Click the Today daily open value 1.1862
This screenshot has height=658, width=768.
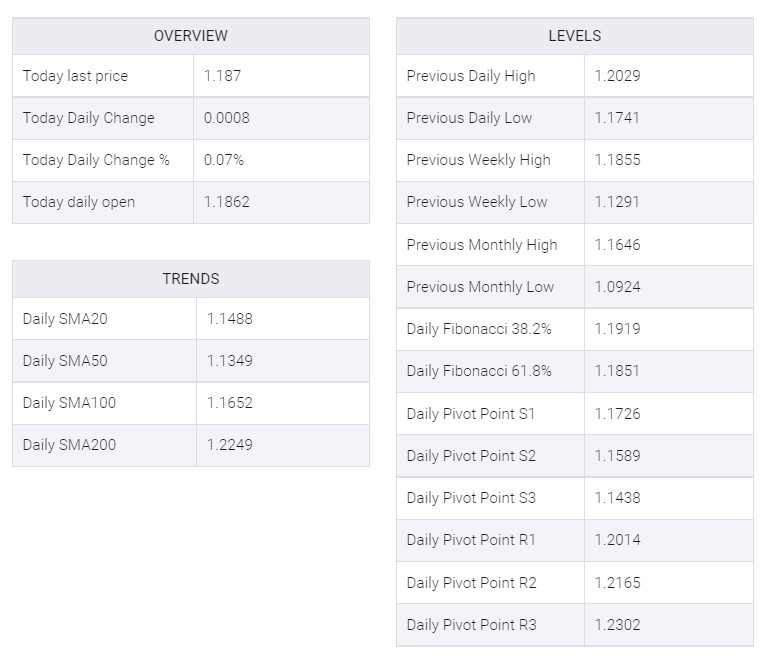tap(227, 202)
